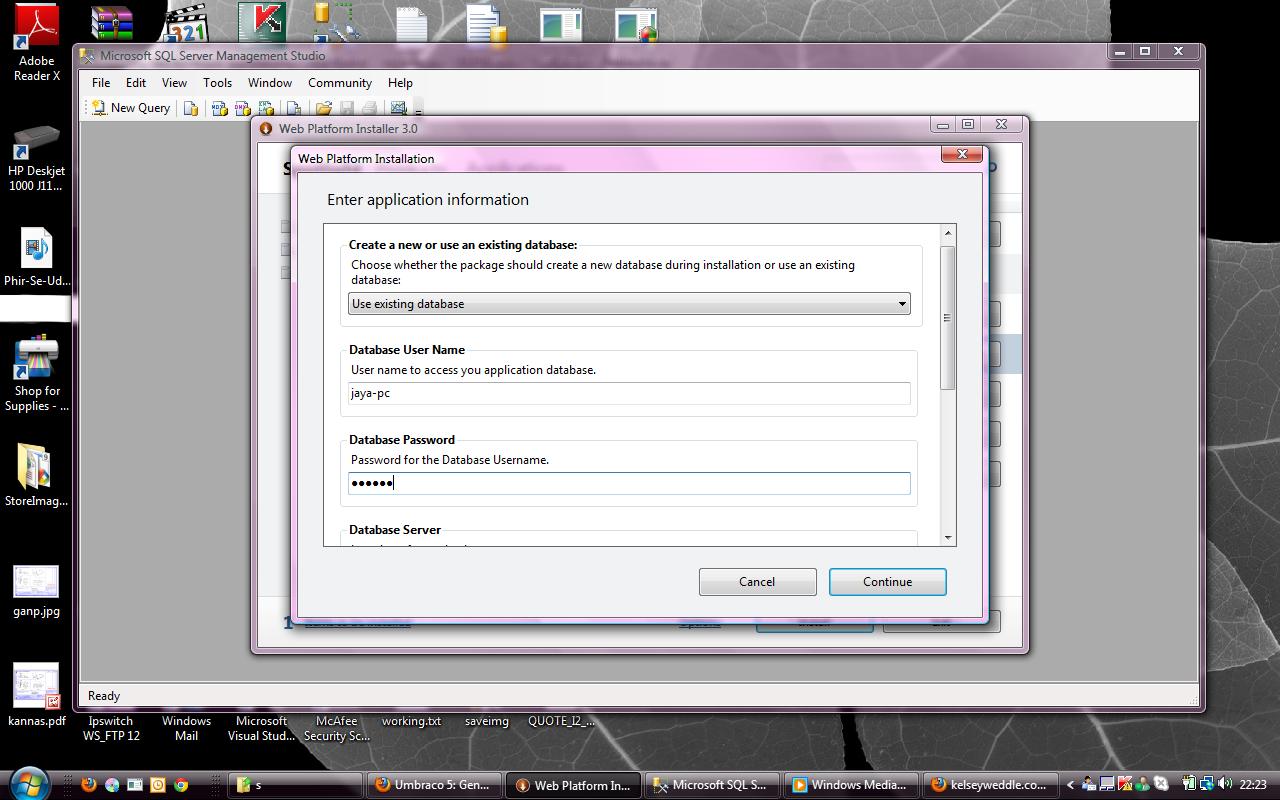
Task: Click the working.txt desktop label
Action: pyautogui.click(x=411, y=721)
